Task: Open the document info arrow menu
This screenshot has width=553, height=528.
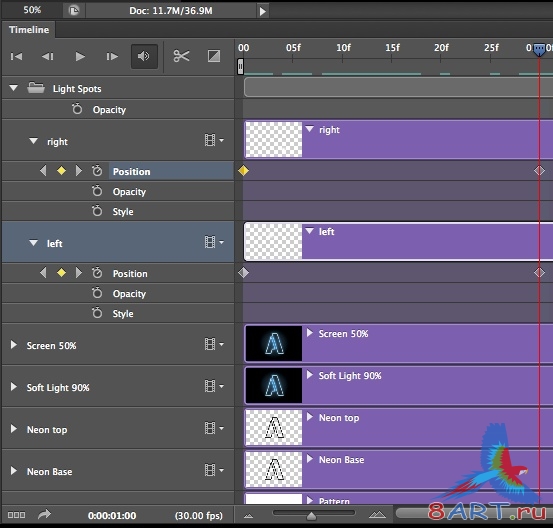Action: coord(262,11)
